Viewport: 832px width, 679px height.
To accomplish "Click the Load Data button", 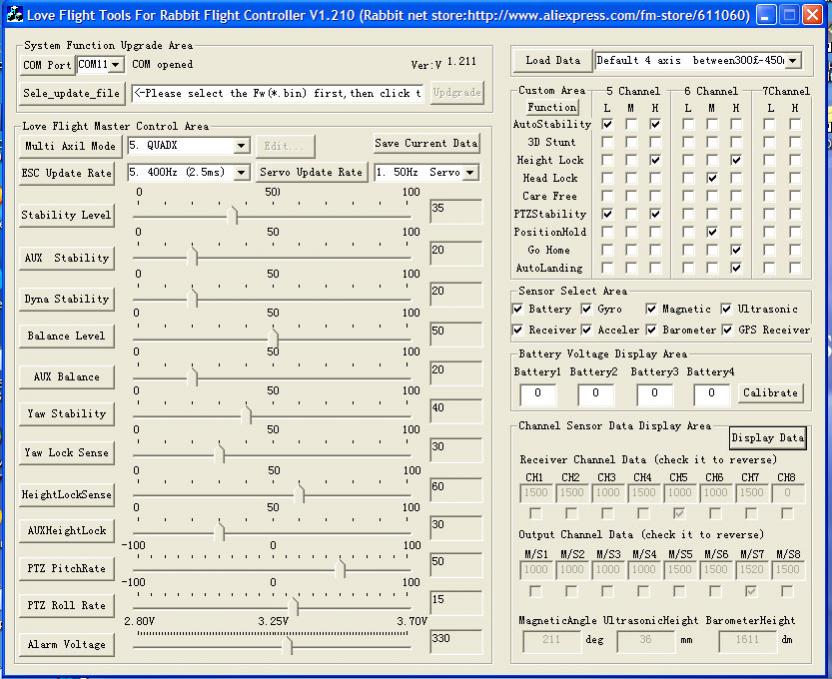I will pyautogui.click(x=552, y=60).
